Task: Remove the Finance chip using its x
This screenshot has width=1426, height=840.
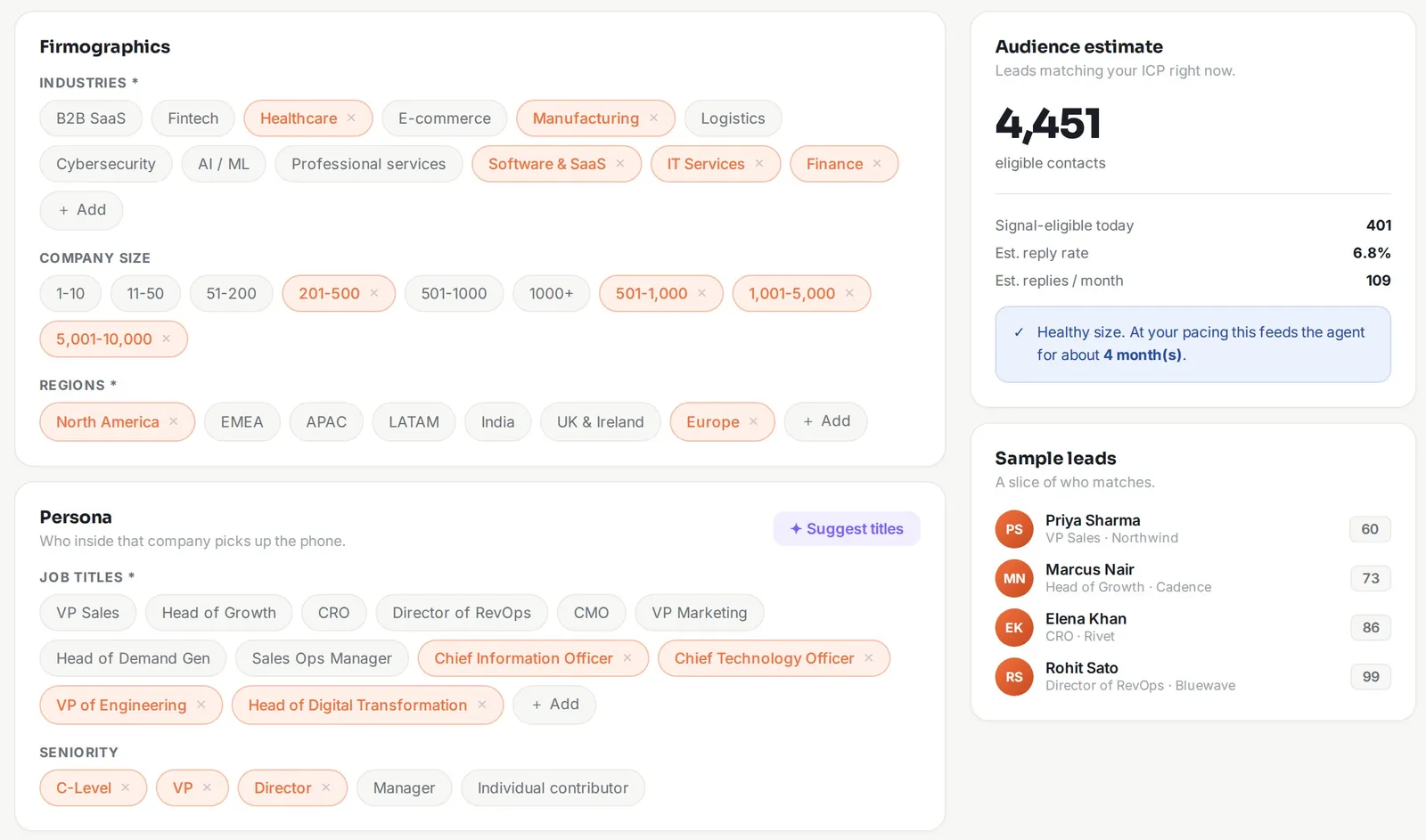Action: pos(877,164)
